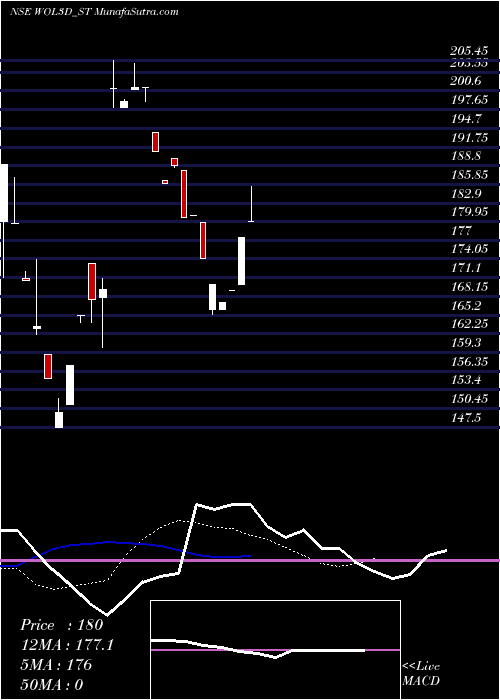Select the 150.45 price level label

(x=470, y=399)
